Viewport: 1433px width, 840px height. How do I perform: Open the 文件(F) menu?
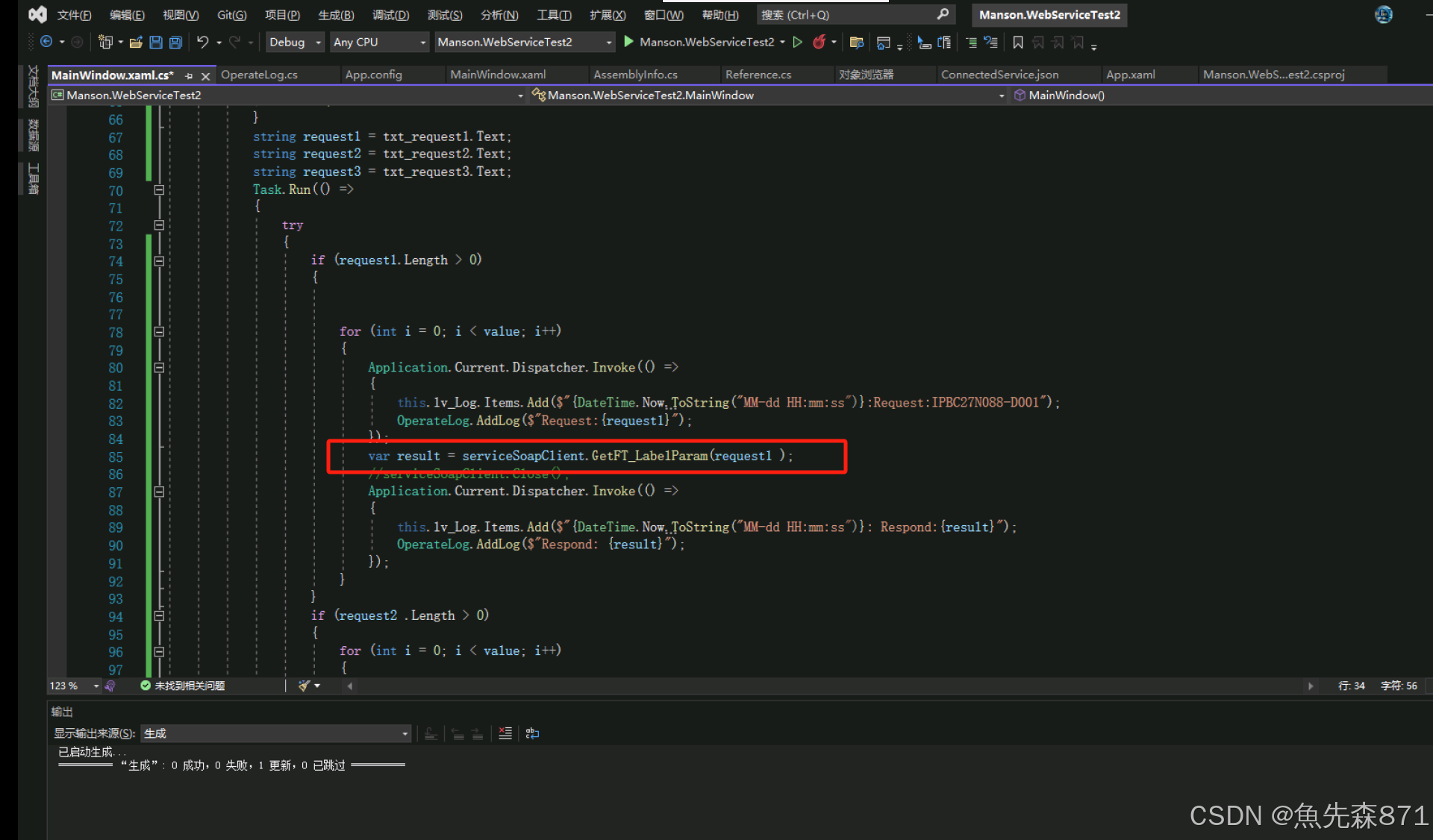pos(74,15)
